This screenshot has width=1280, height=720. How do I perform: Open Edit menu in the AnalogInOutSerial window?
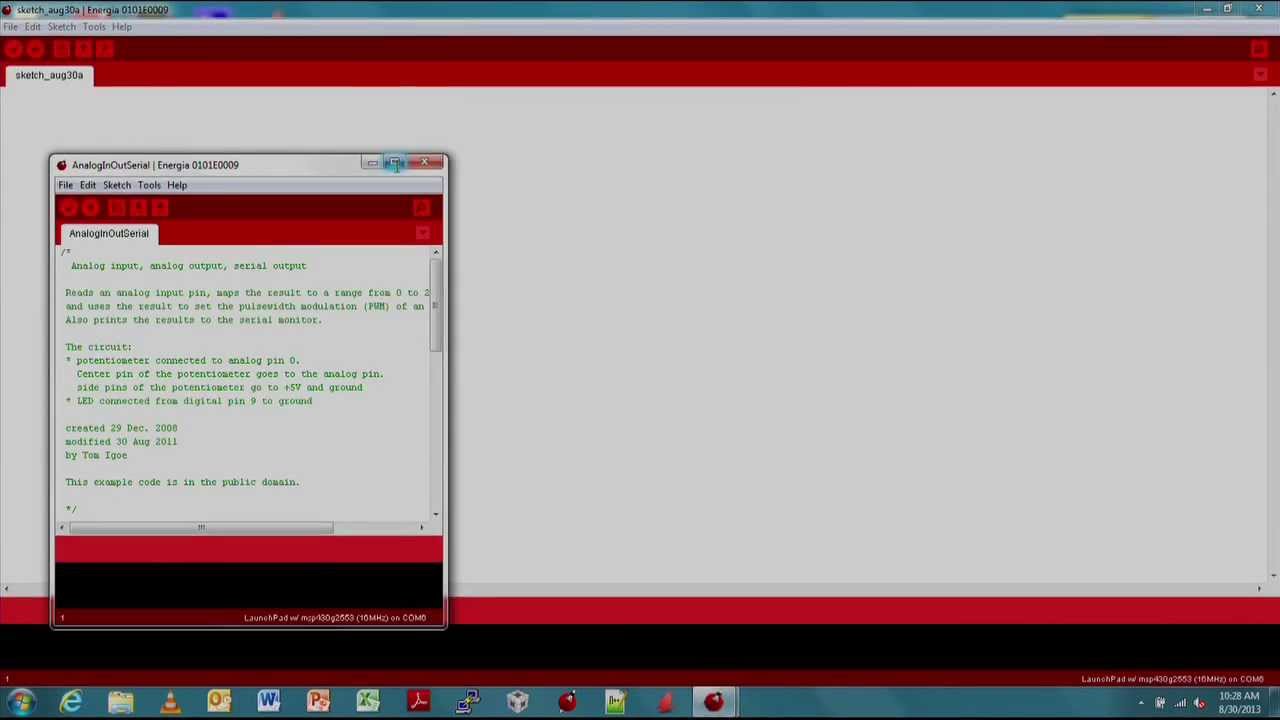88,185
